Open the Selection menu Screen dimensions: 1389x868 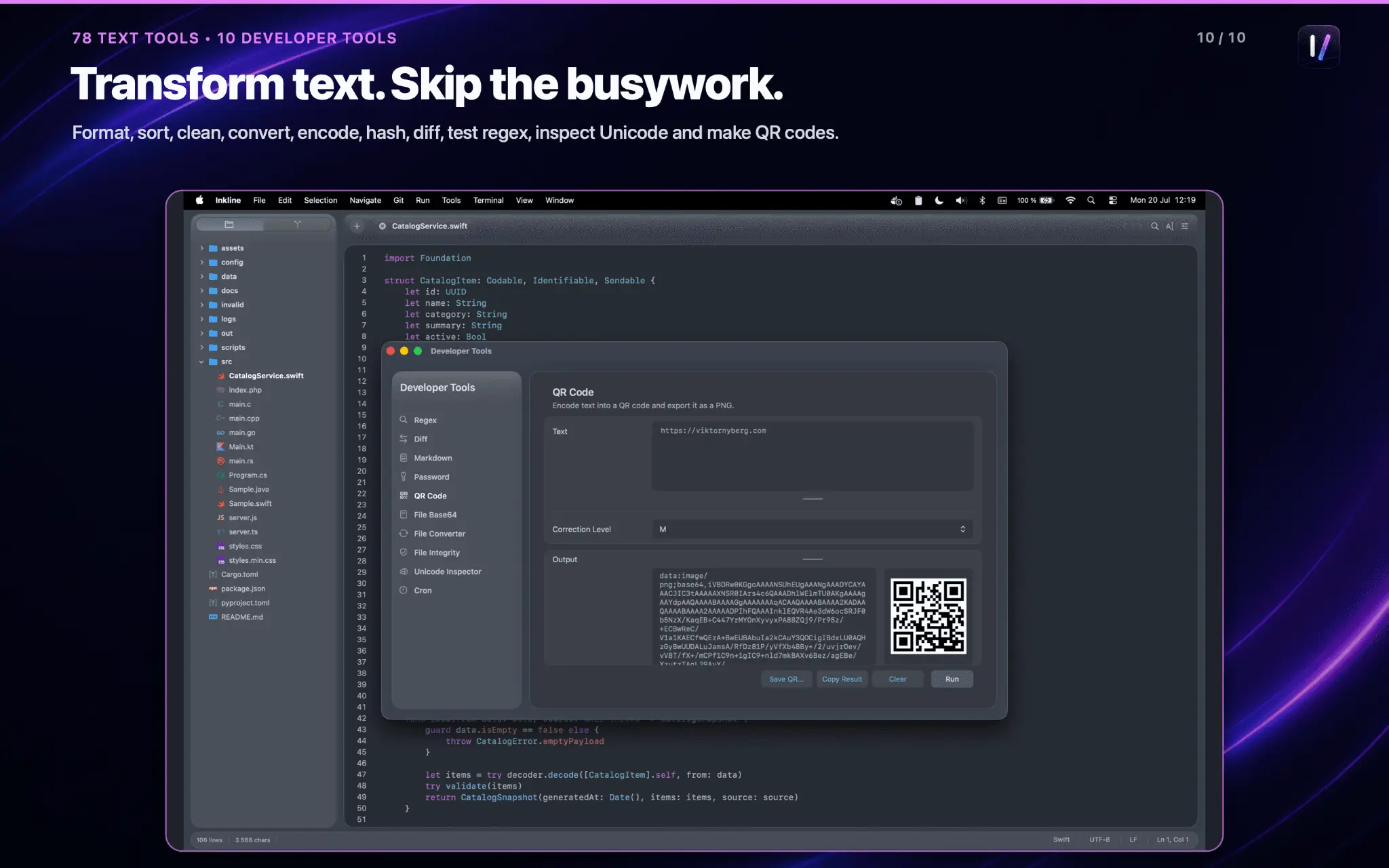pyautogui.click(x=320, y=201)
